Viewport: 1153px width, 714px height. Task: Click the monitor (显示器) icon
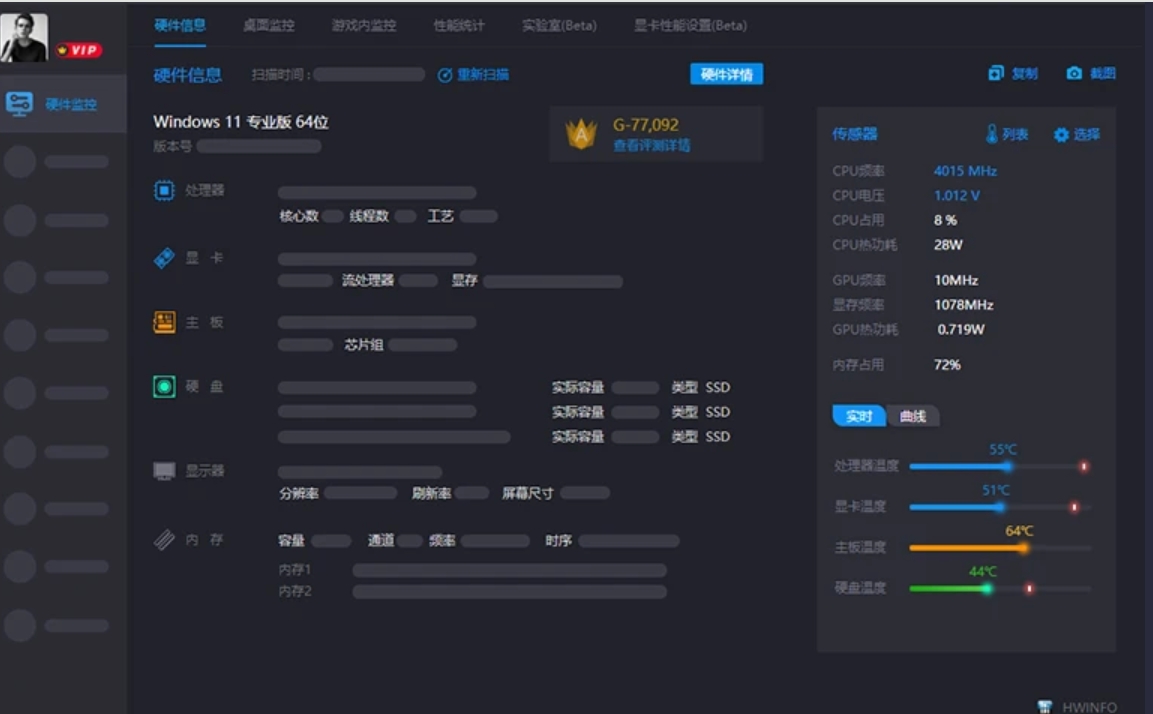tap(164, 471)
